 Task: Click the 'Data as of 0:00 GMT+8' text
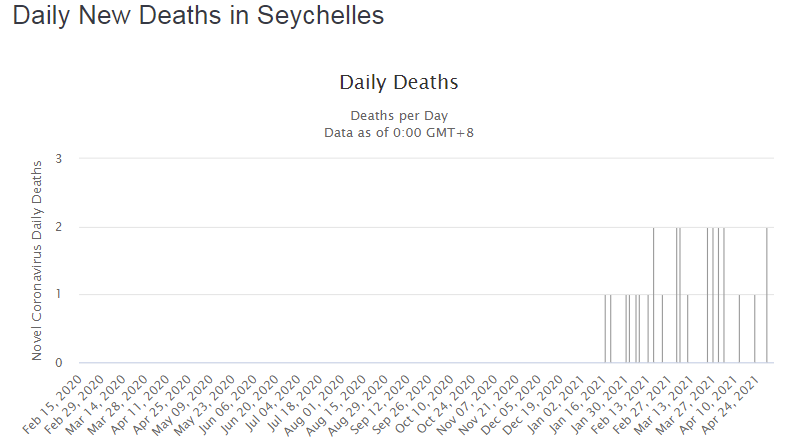[x=398, y=131]
